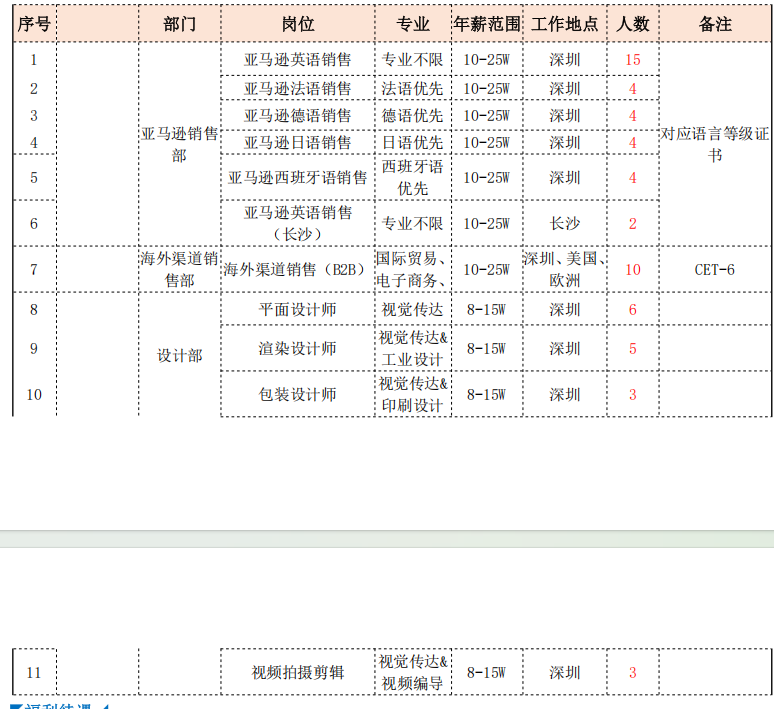Click the 渲染设计师 position cell
Image resolution: width=774 pixels, height=709 pixels.
point(298,349)
